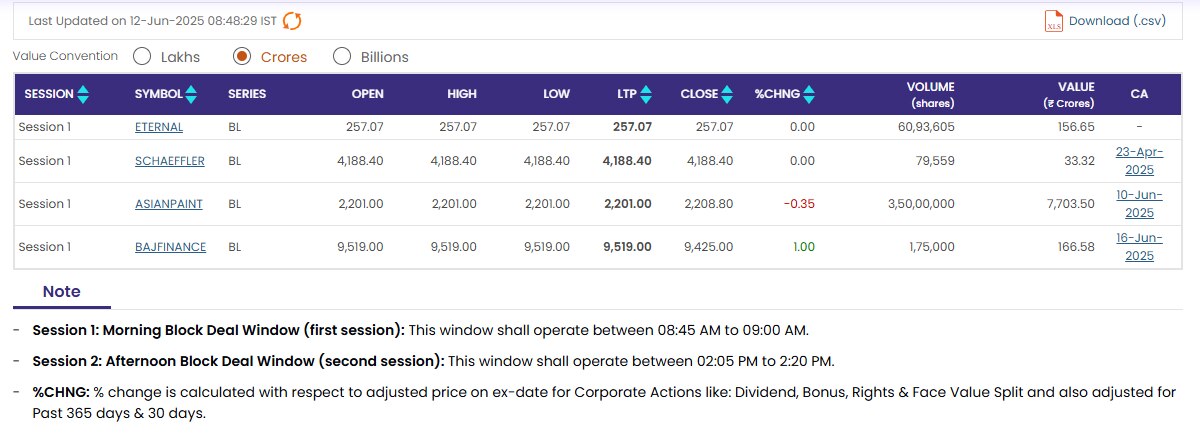Click the orange refresh icon

click(x=292, y=21)
